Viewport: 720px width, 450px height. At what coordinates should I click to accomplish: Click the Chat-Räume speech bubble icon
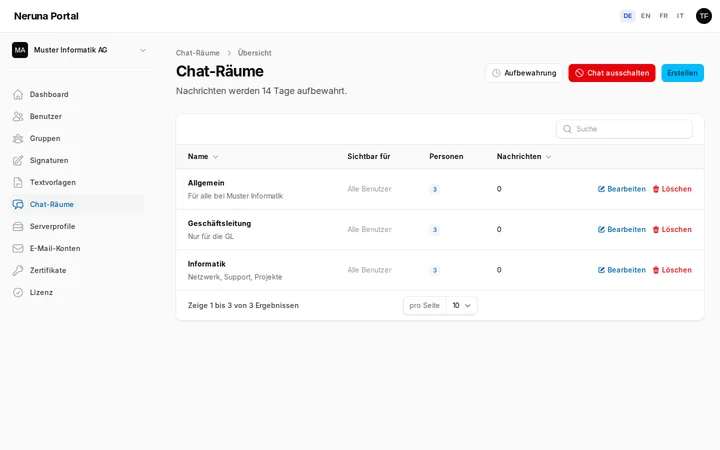18,205
